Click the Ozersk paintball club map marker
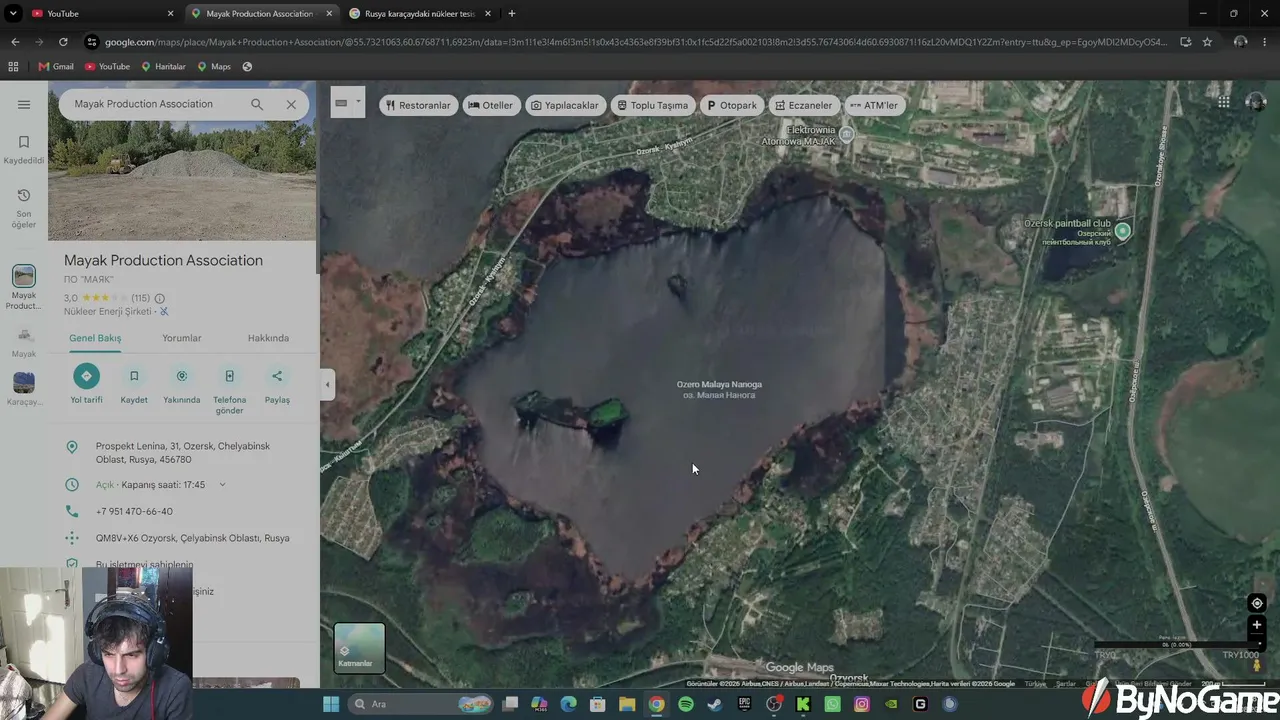 1123,231
